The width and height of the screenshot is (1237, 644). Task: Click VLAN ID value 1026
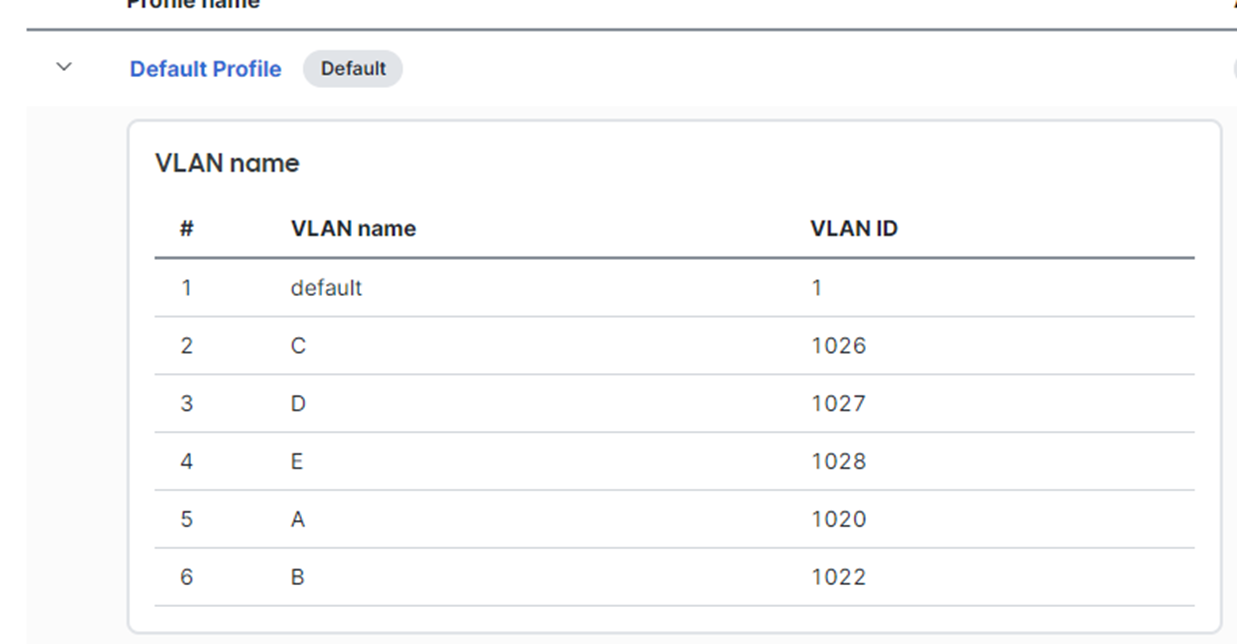(840, 345)
